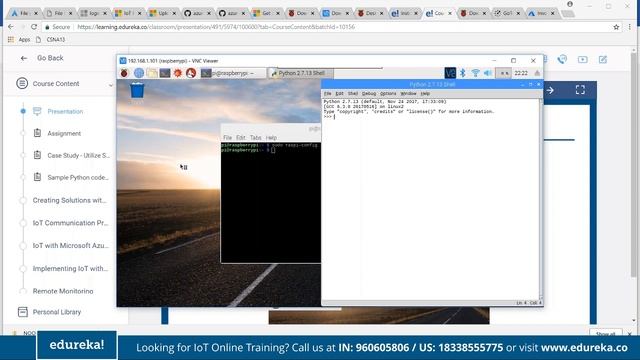This screenshot has height=360, width=640.
Task: Open the Wolfram red wolf icon
Action: [x=191, y=73]
